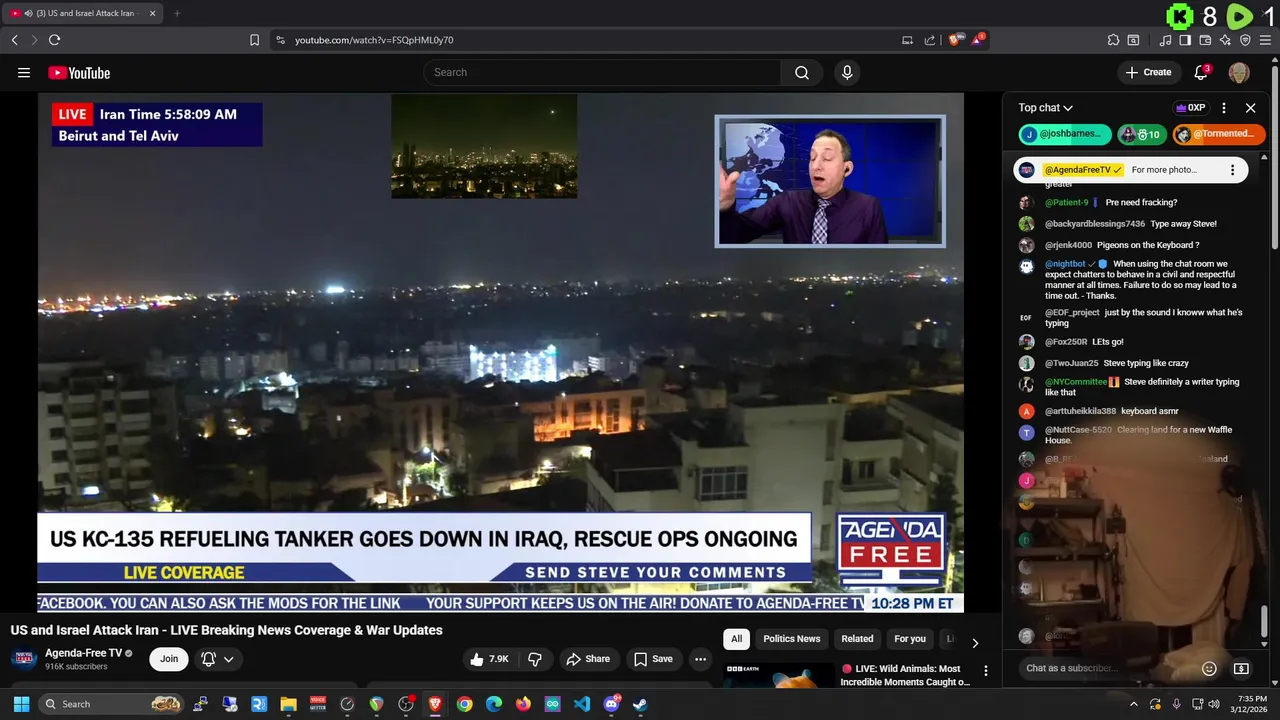Open Brave VPN shield icon
The height and width of the screenshot is (720, 1280).
coord(1245,40)
